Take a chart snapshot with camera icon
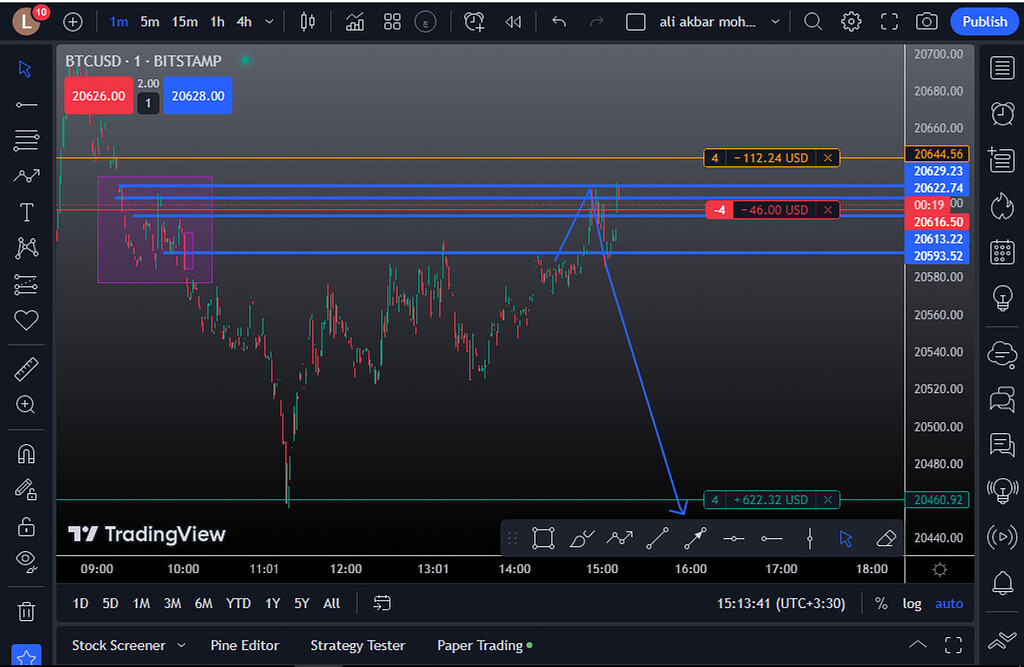 coord(927,21)
